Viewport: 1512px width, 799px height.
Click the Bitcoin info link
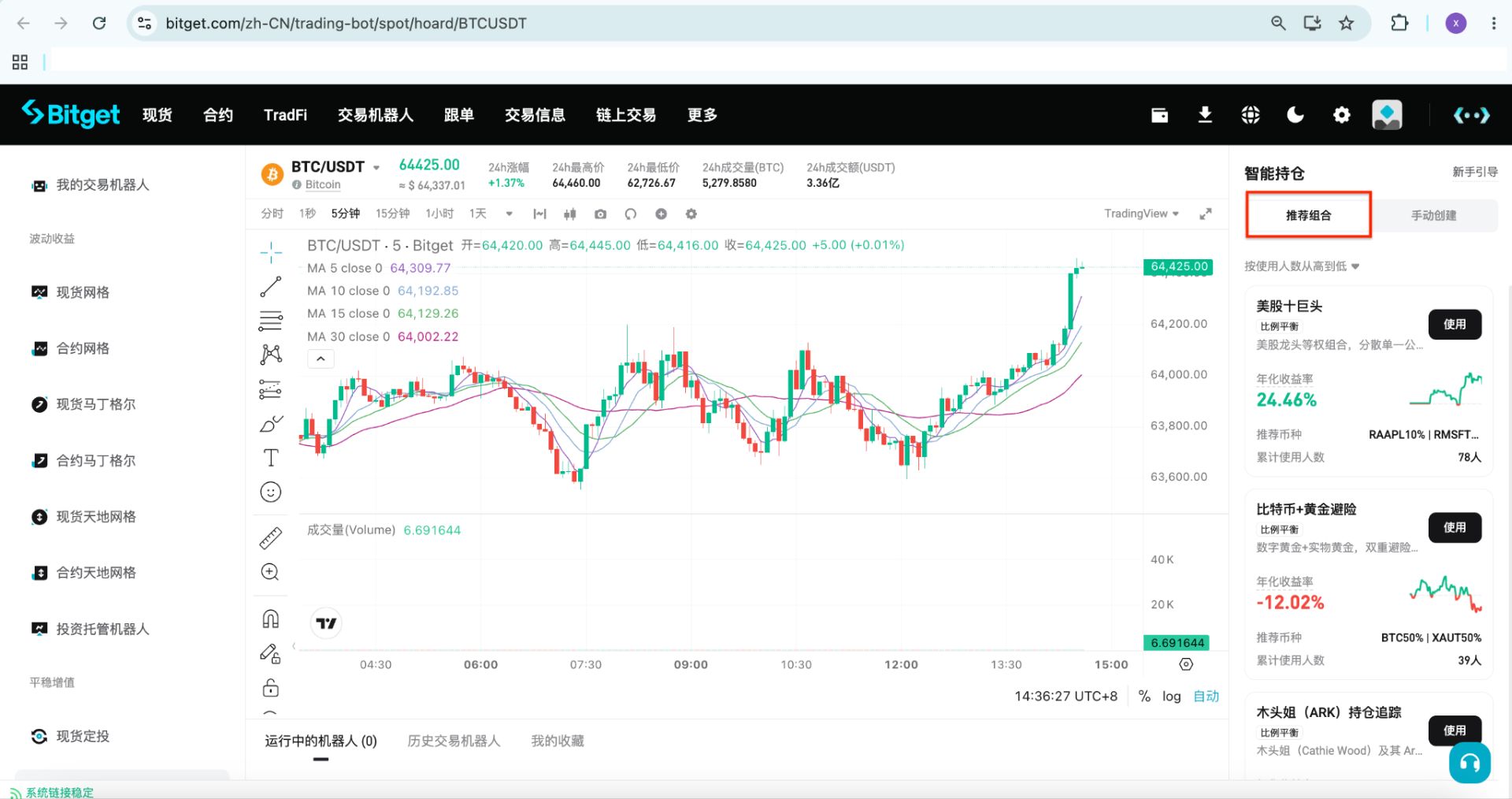tap(323, 184)
